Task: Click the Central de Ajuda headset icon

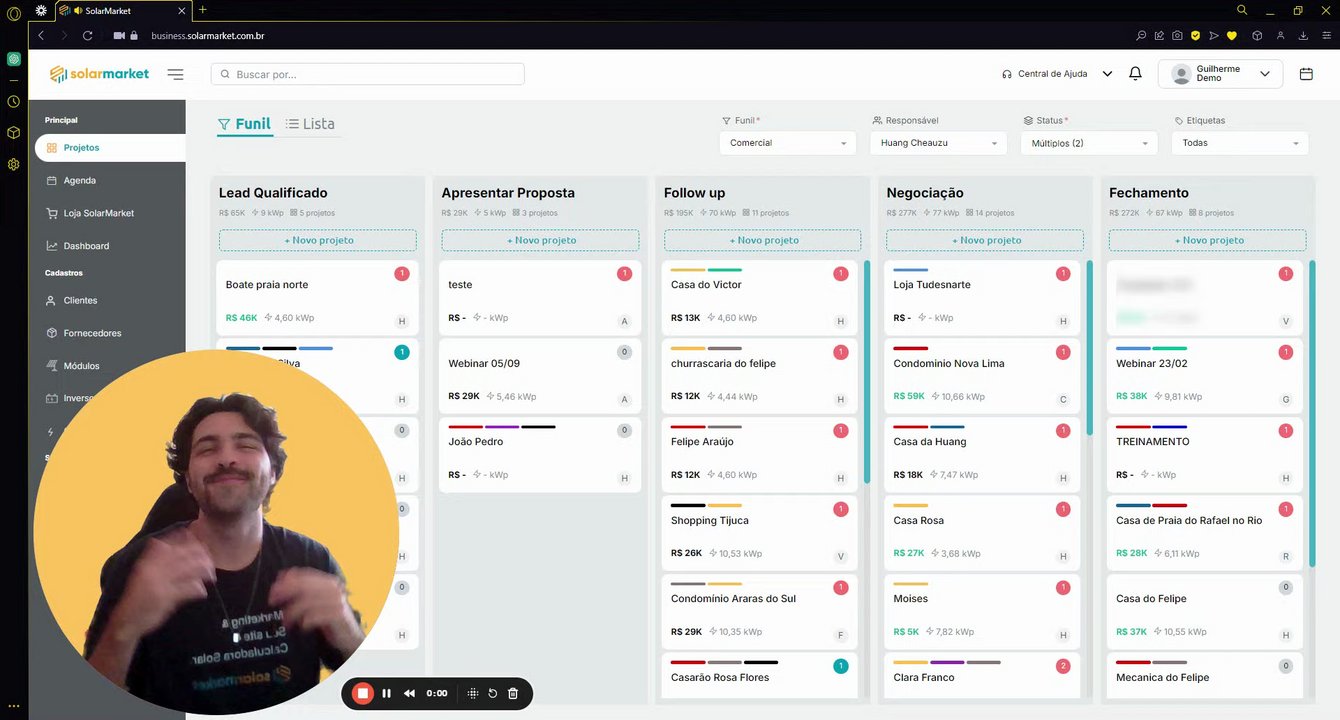Action: [1007, 74]
